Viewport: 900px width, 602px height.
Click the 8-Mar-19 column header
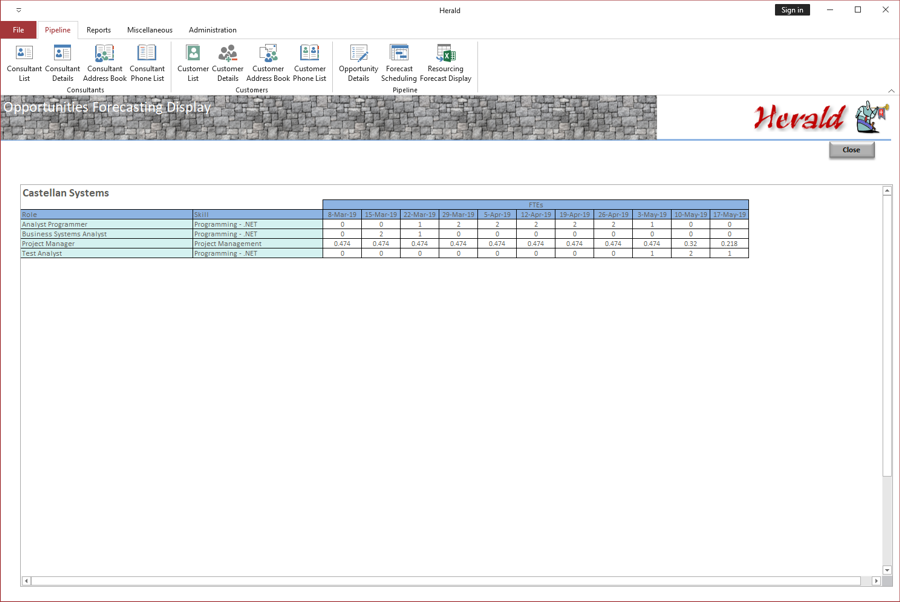(x=342, y=215)
